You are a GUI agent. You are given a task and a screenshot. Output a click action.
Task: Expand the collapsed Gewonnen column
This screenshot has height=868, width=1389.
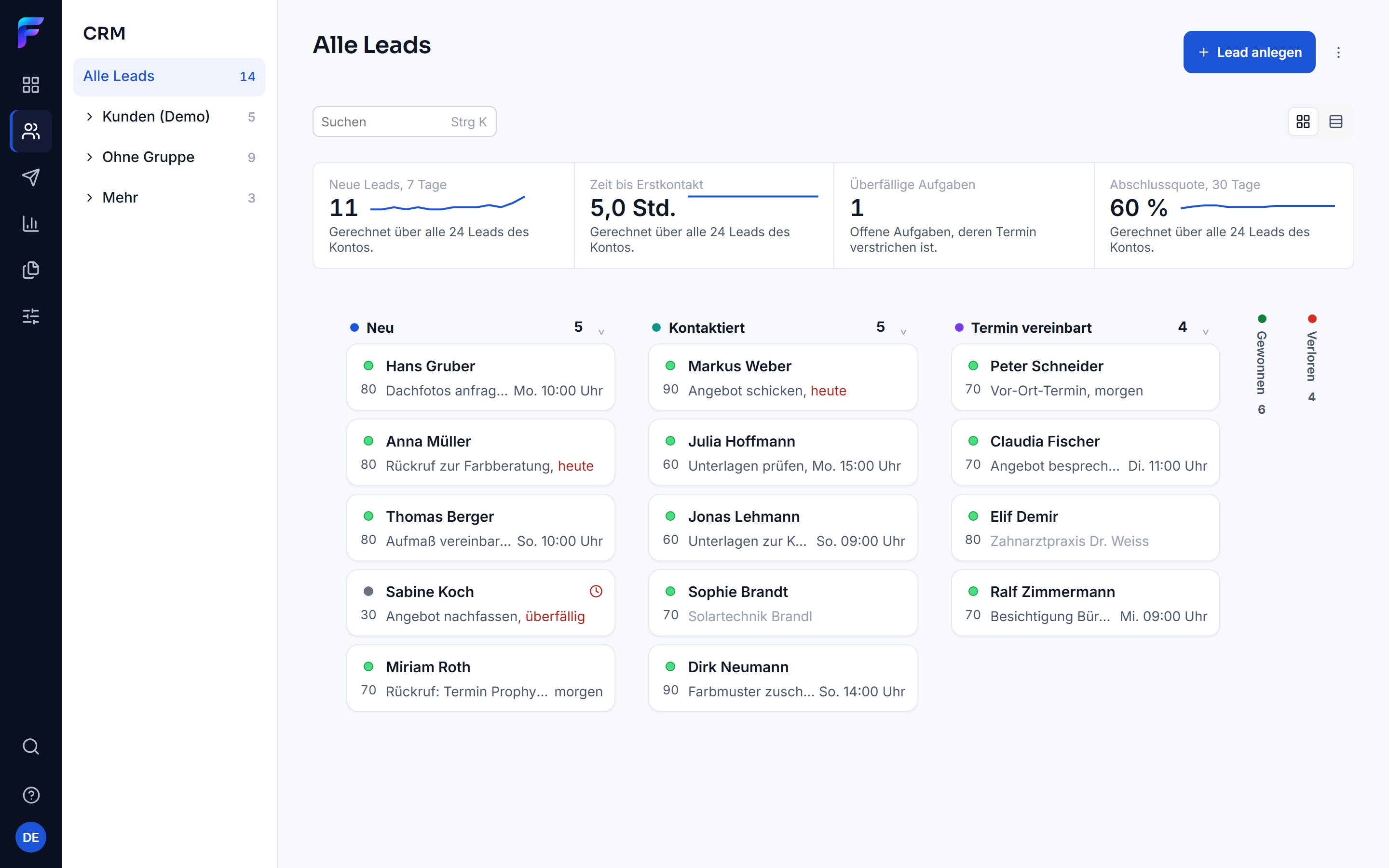coord(1262,365)
